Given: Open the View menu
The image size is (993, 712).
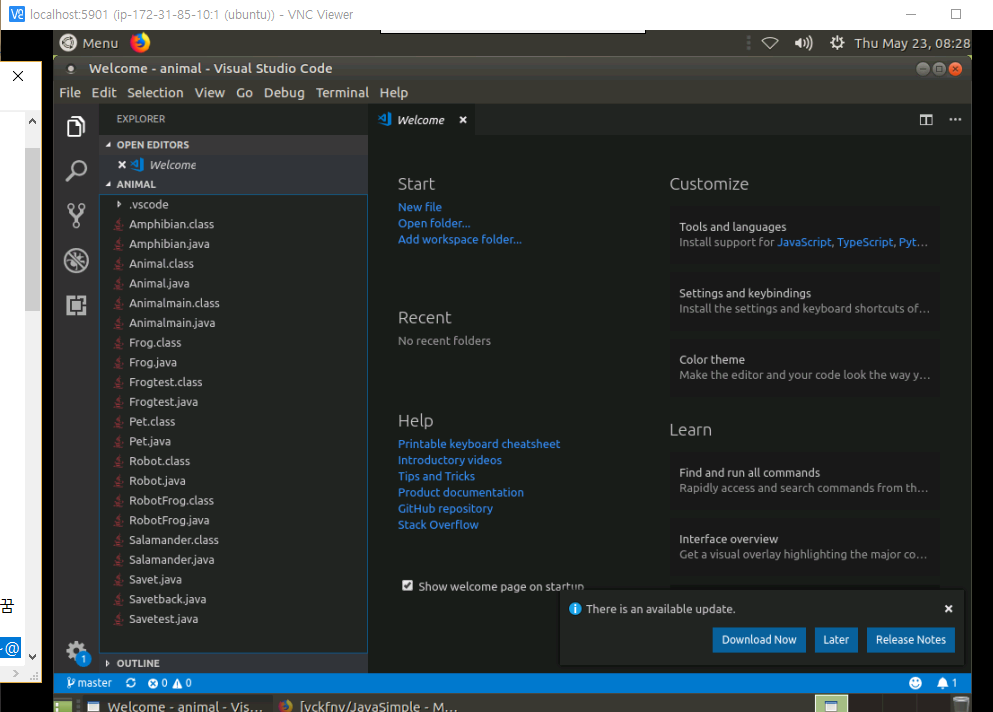Looking at the screenshot, I should pos(210,92).
